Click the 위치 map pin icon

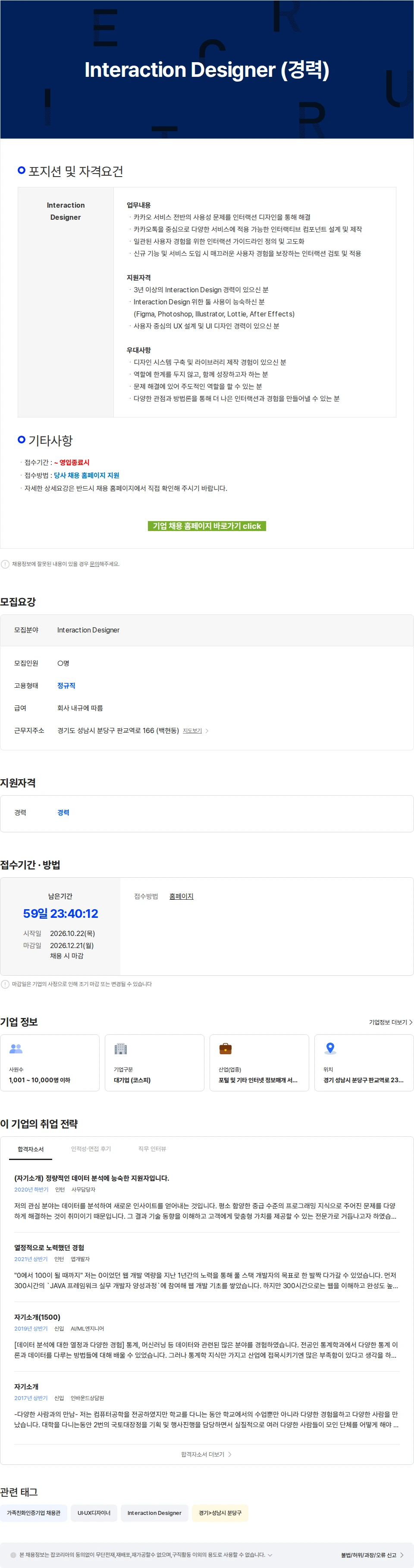pyautogui.click(x=330, y=1048)
